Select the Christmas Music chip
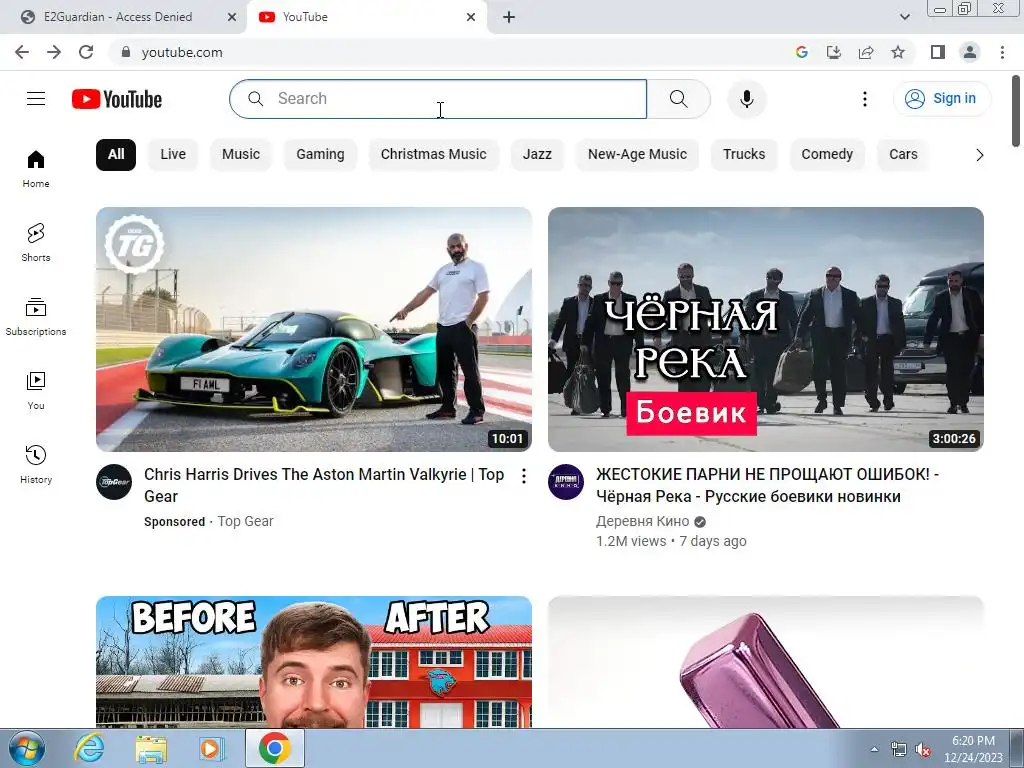The width and height of the screenshot is (1024, 768). [434, 155]
